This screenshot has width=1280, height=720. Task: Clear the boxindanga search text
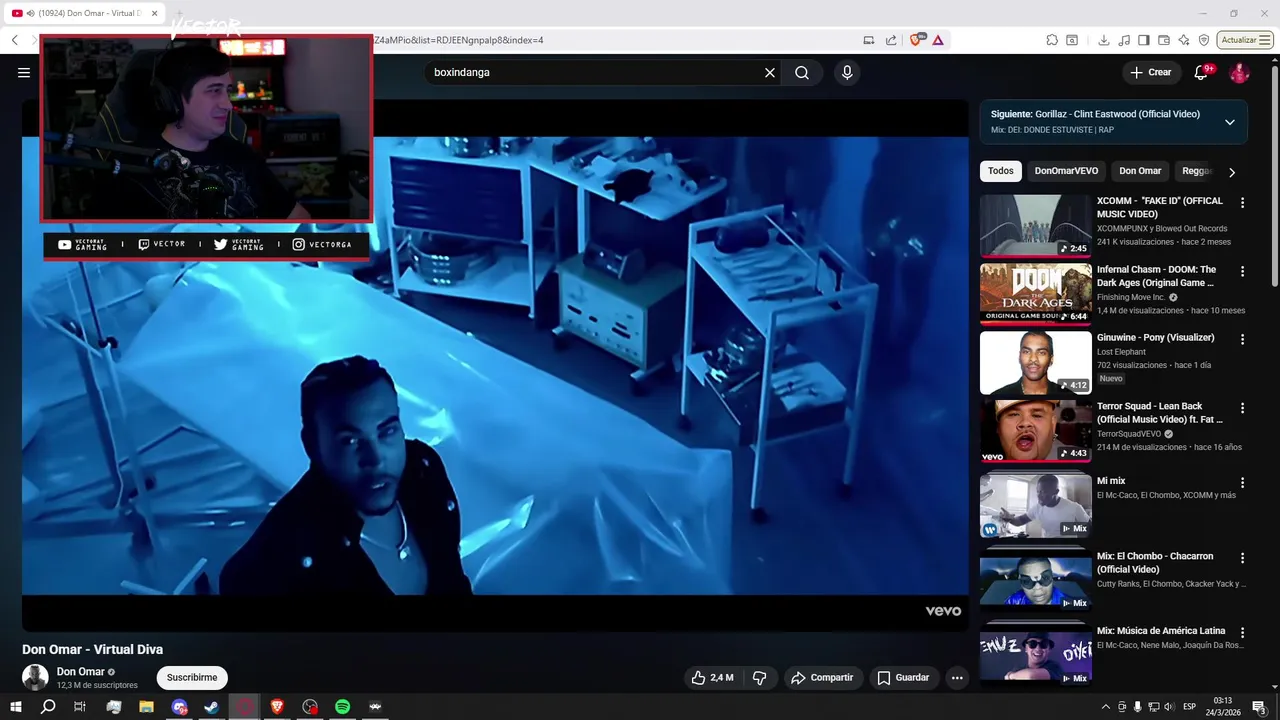coord(770,72)
